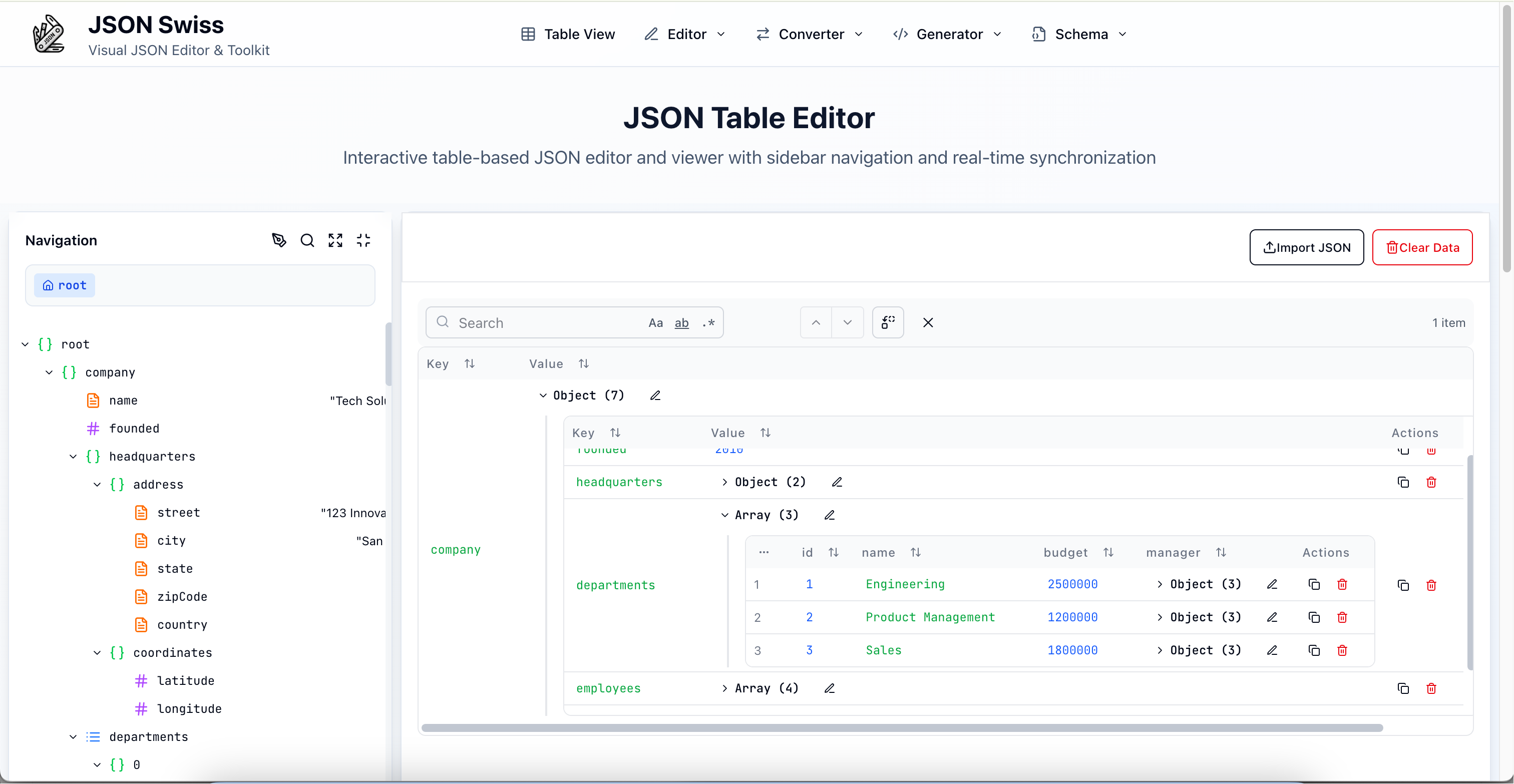Collapse the departments Array (3)
Screen dimensions: 1514x784
(x=724, y=515)
